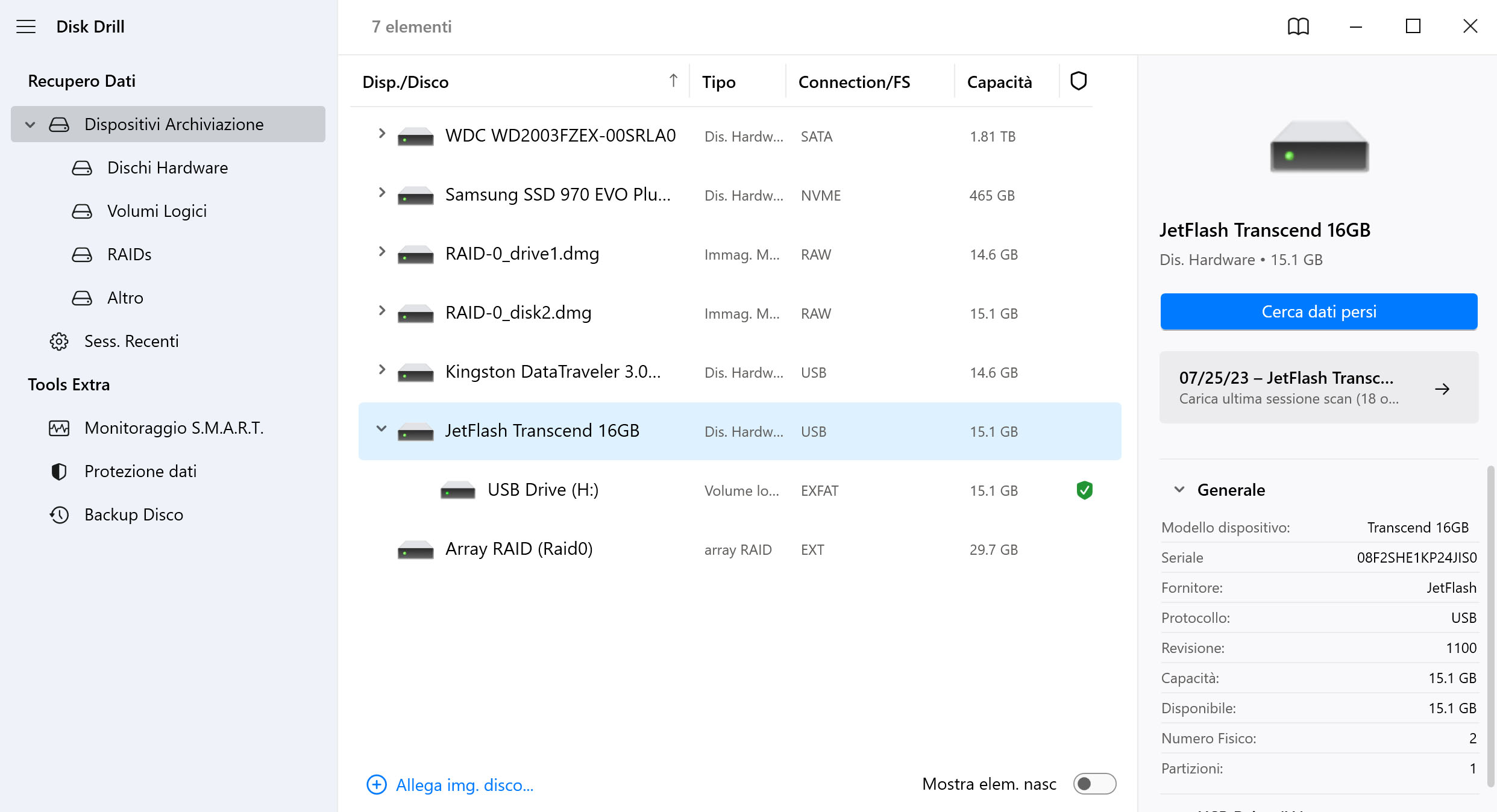The height and width of the screenshot is (812, 1497).
Task: Toggle sort arrow on Disp./Disco column
Action: click(673, 81)
